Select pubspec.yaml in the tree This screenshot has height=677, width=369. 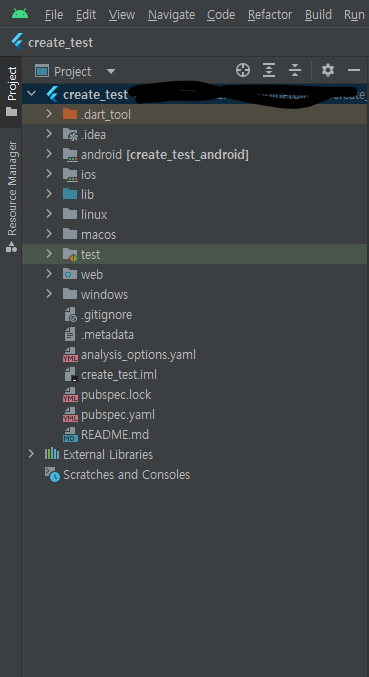point(118,415)
